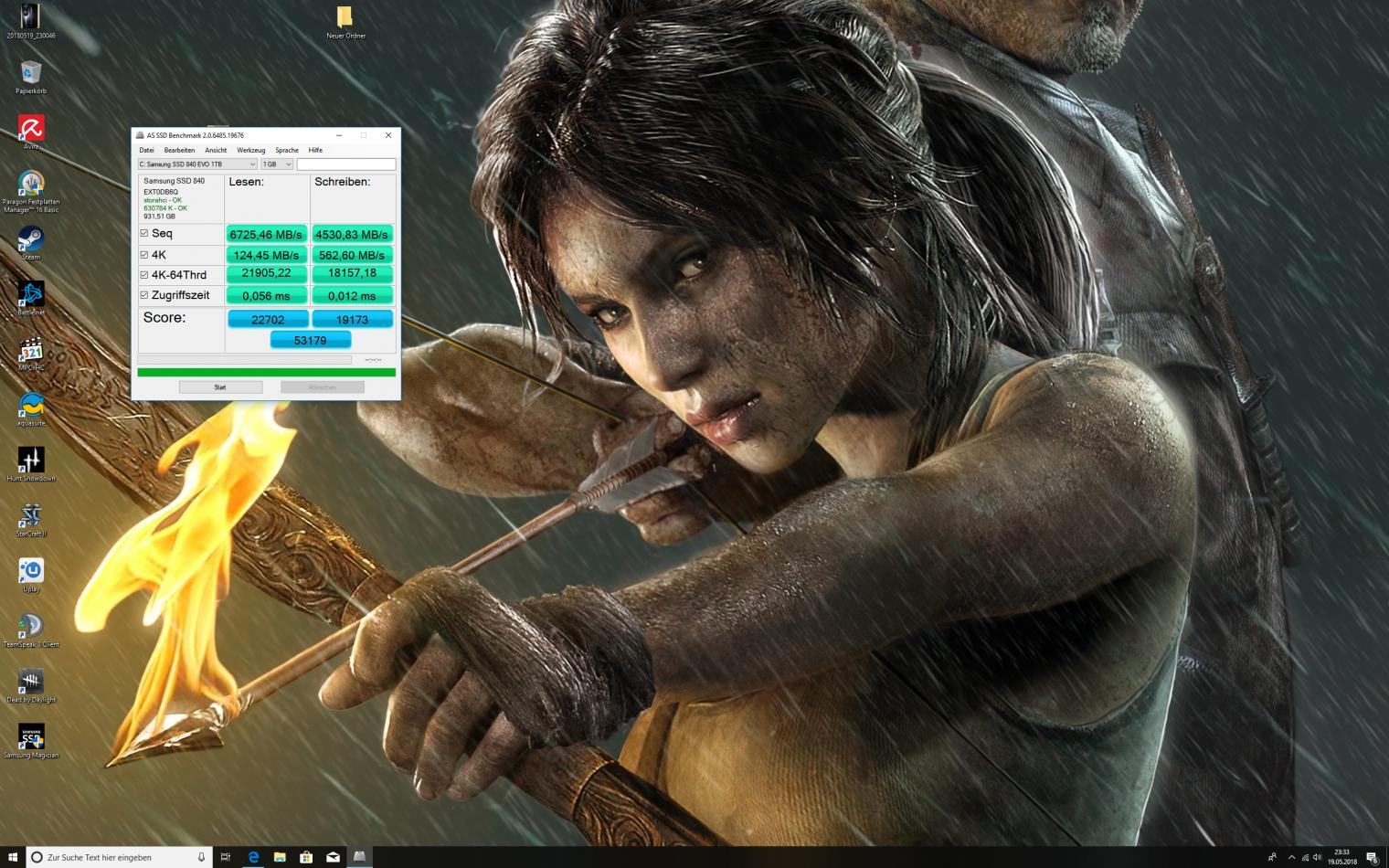The image size is (1389, 868).
Task: Select AS SSD Benchmark taskbar button
Action: coord(359,857)
